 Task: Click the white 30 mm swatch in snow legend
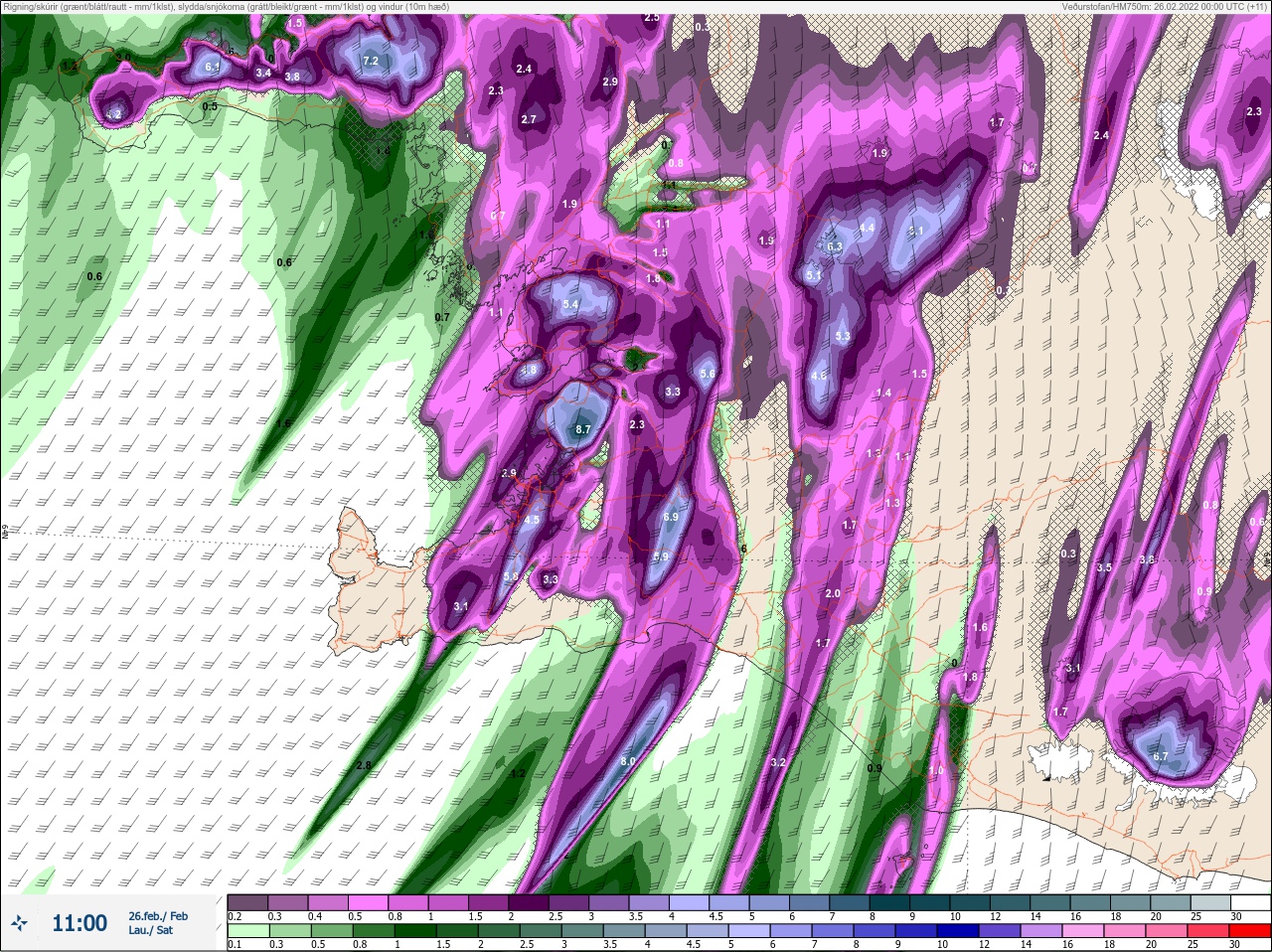click(1250, 902)
